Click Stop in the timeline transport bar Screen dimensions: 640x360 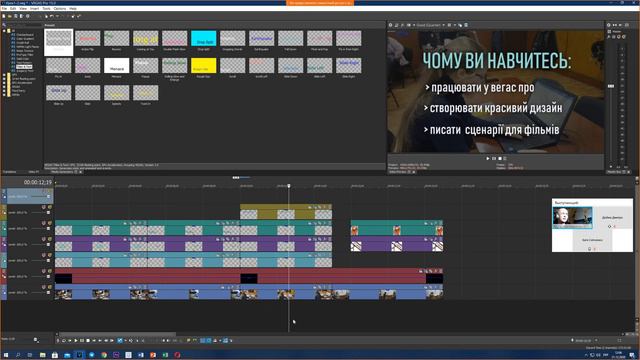point(88,340)
